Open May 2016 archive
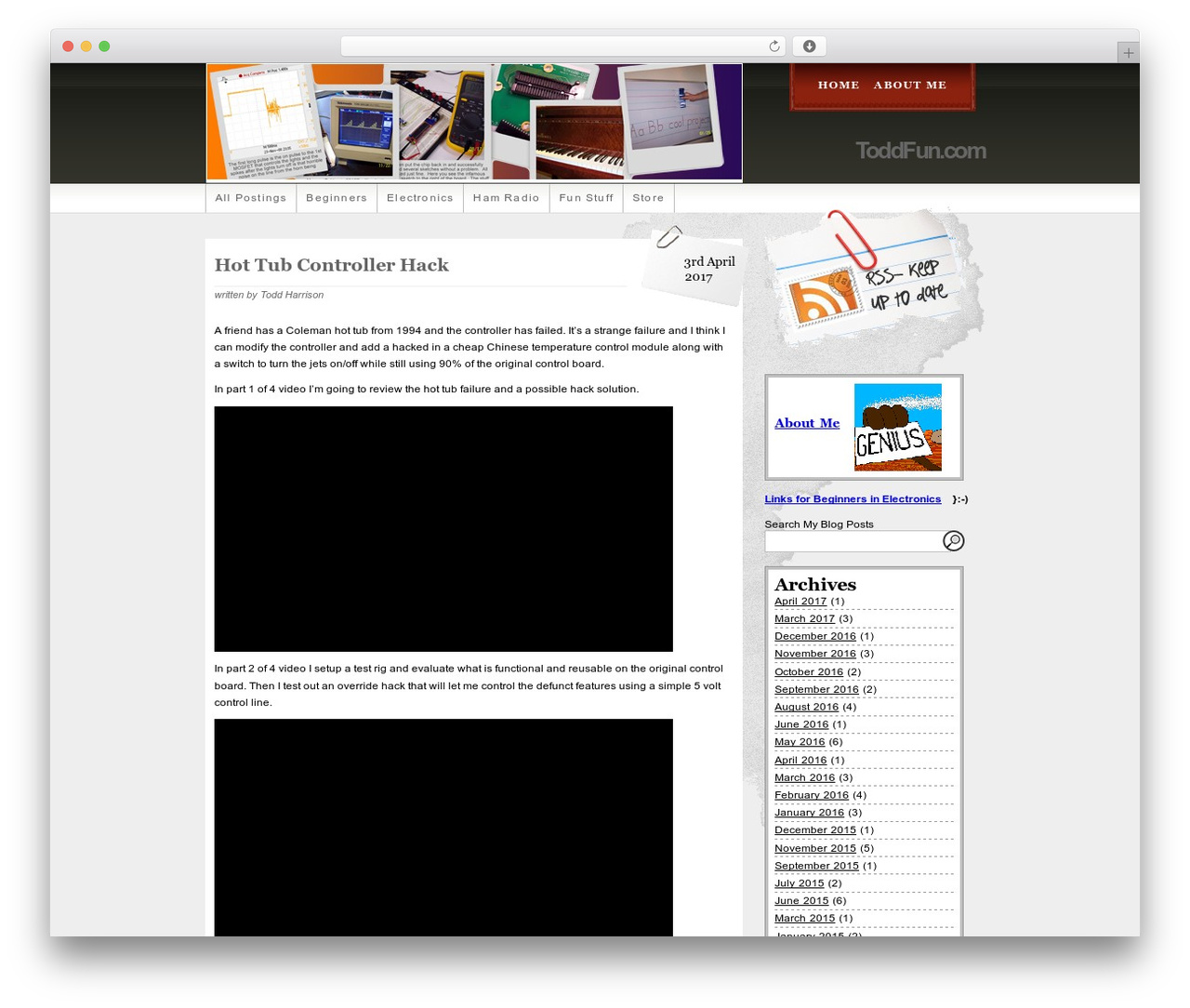The width and height of the screenshot is (1190, 1008). (x=800, y=743)
